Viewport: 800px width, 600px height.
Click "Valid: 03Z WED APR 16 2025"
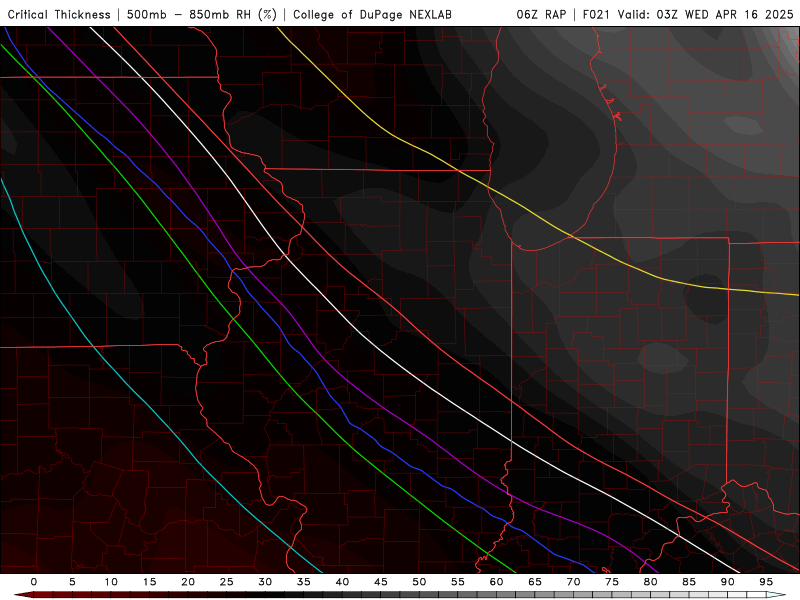(x=706, y=14)
